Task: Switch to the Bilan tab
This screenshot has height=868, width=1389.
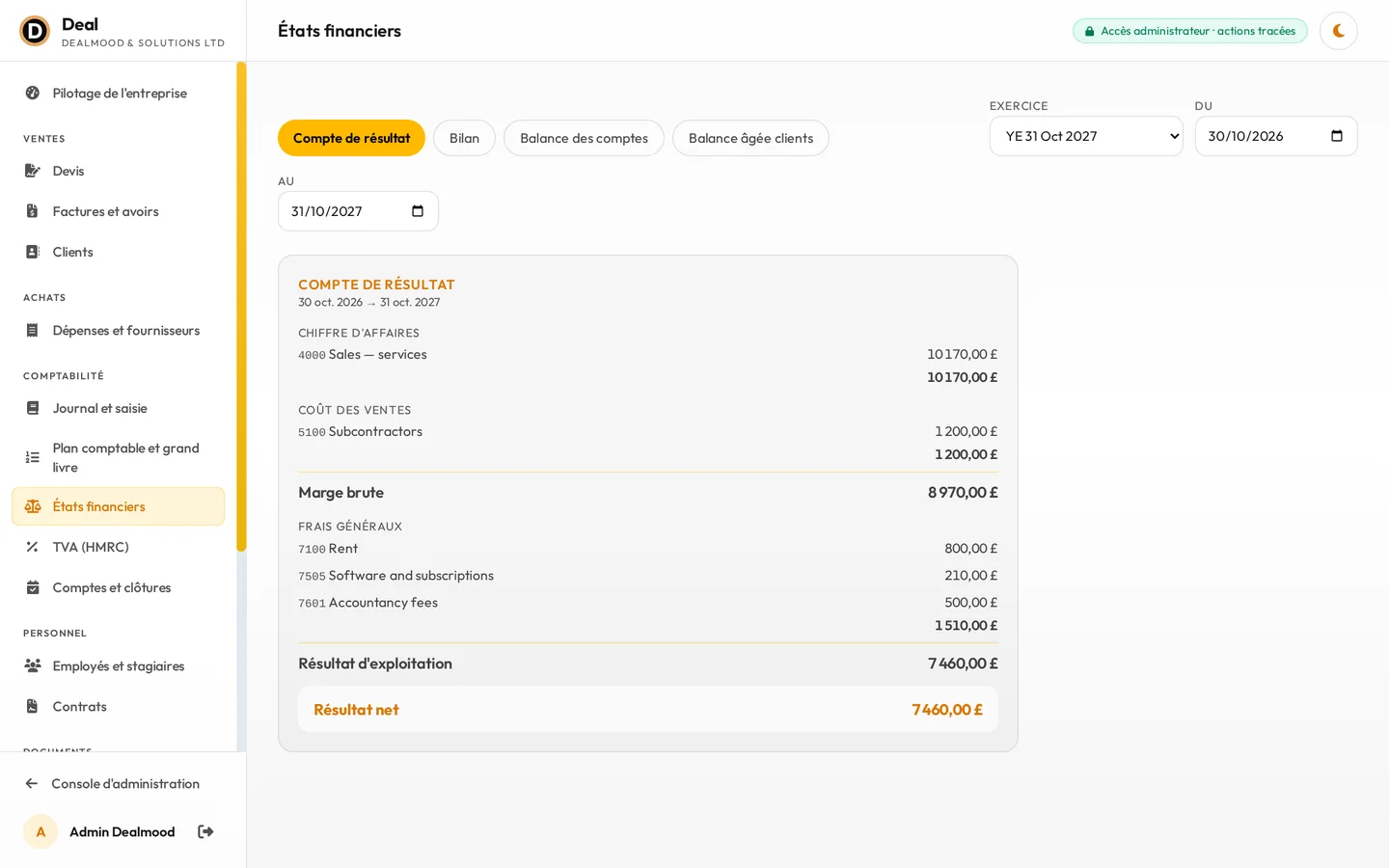Action: pyautogui.click(x=464, y=138)
